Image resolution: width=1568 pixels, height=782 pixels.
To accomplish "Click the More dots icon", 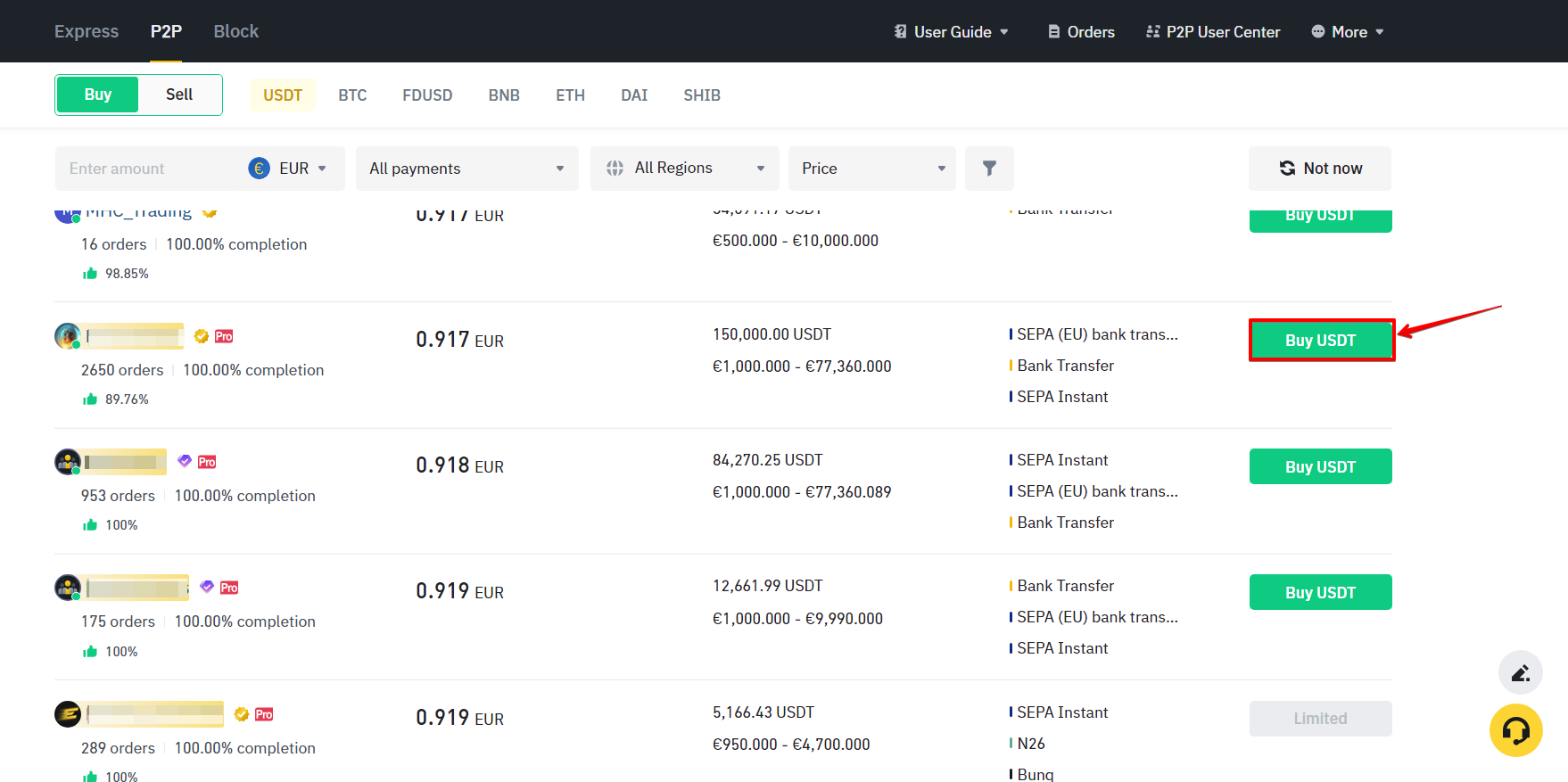I will 1318,31.
